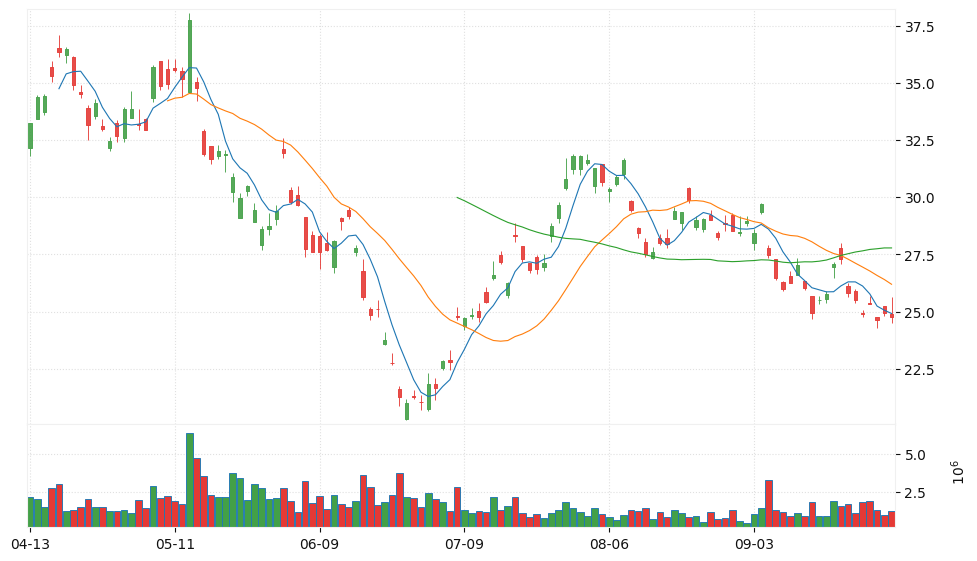This screenshot has height=561, width=977.
Task: Click the 27.5 price axis label
Action: point(919,256)
